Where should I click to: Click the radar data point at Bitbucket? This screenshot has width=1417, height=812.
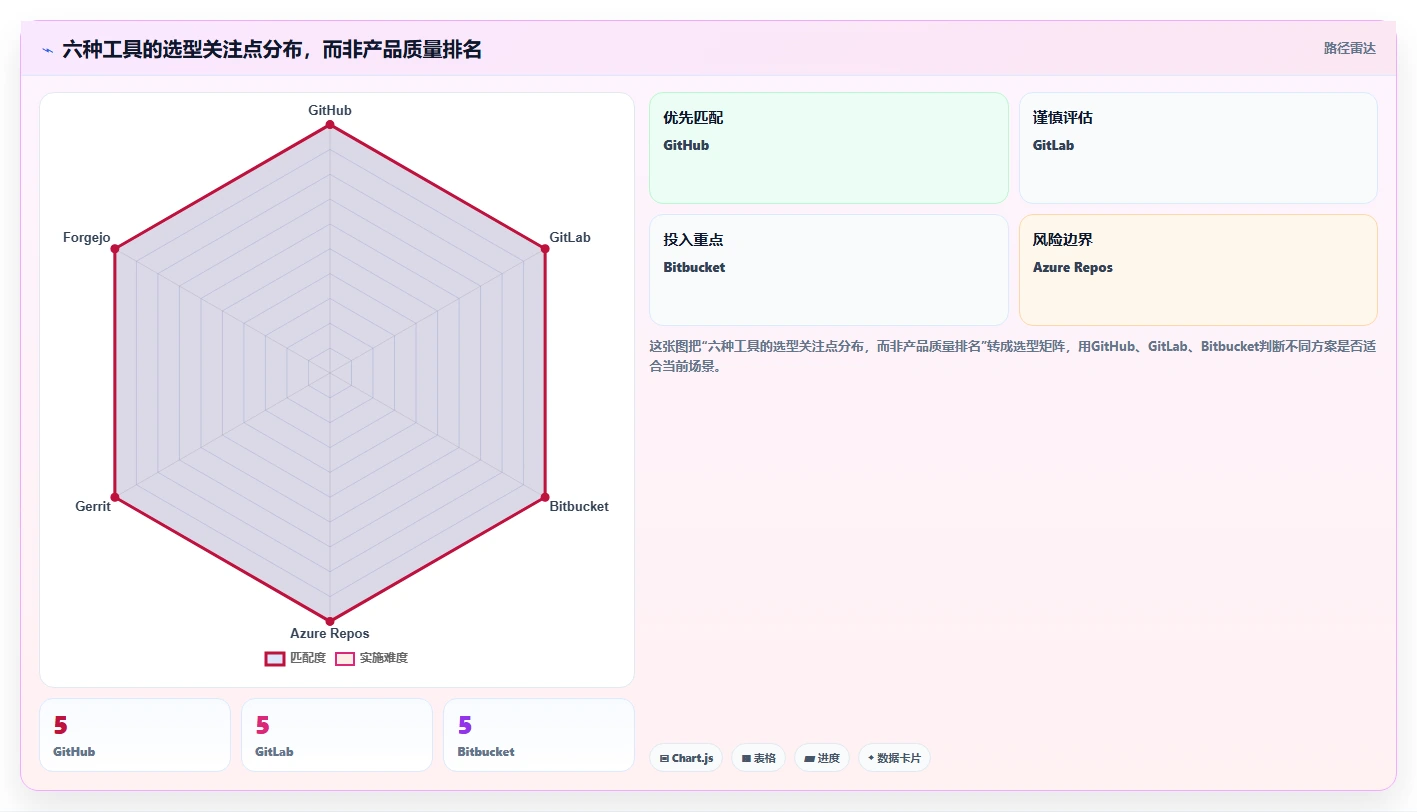pyautogui.click(x=545, y=497)
